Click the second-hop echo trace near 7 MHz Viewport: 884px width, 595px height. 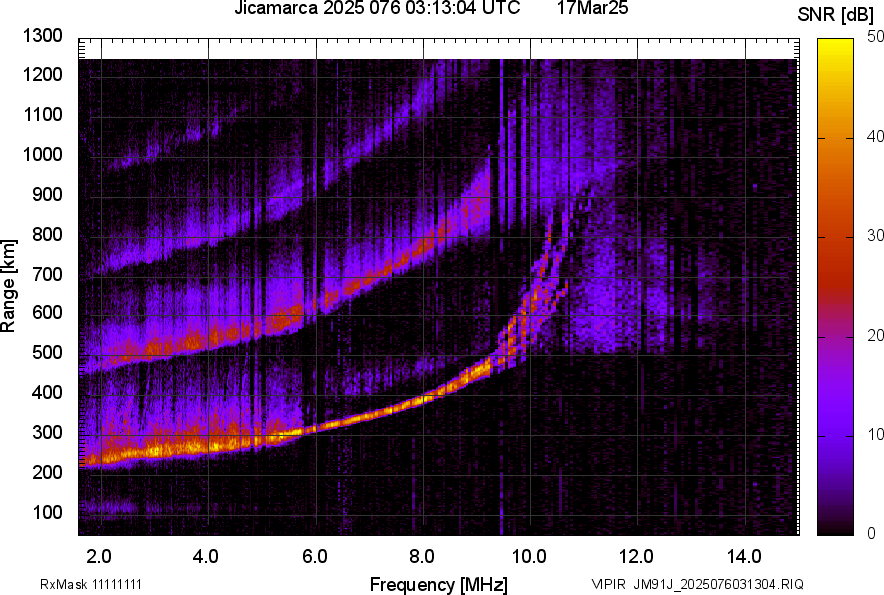point(369,279)
